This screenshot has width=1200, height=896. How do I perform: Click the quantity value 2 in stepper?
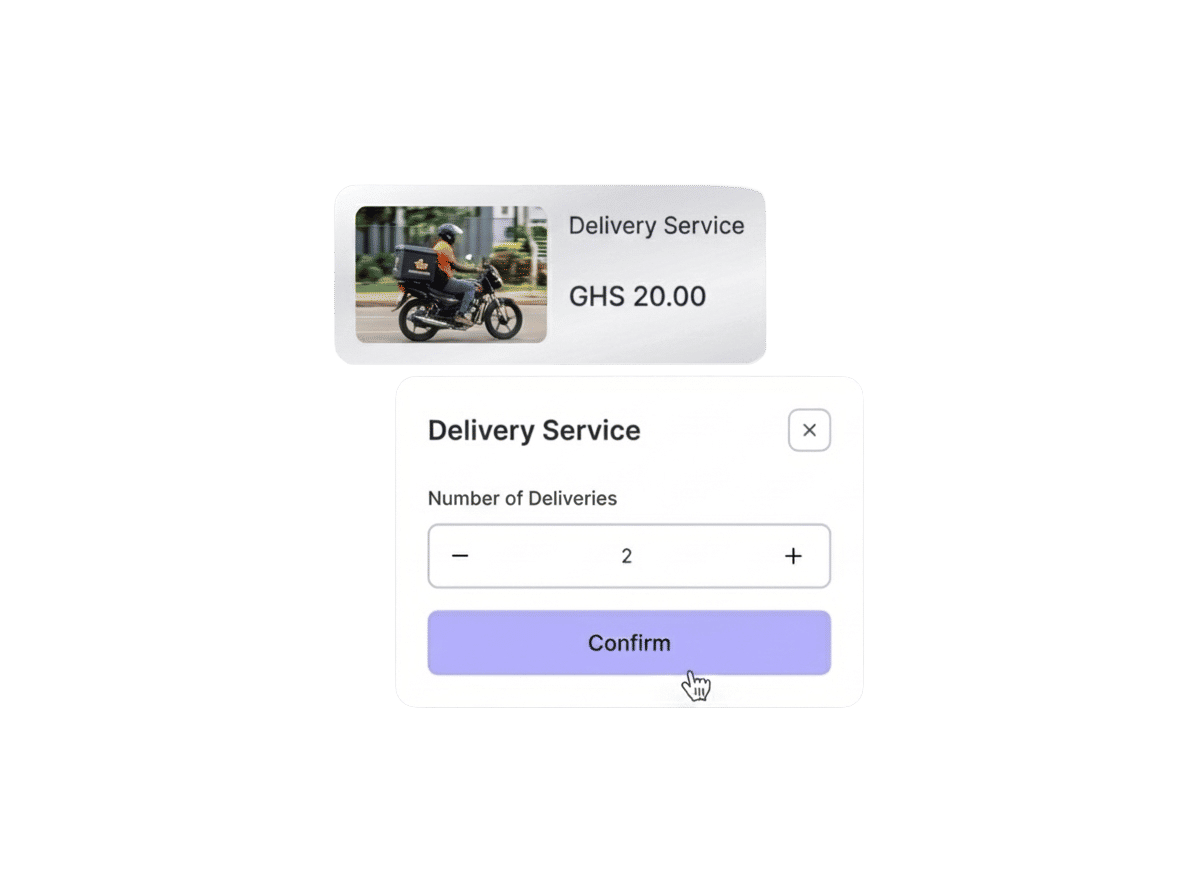tap(627, 556)
